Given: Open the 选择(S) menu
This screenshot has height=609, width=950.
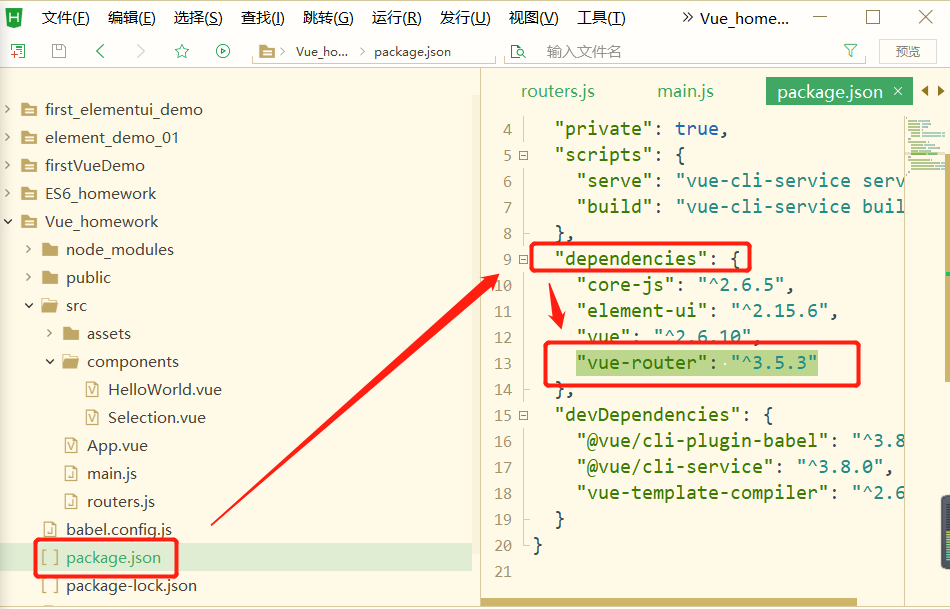Looking at the screenshot, I should [198, 18].
